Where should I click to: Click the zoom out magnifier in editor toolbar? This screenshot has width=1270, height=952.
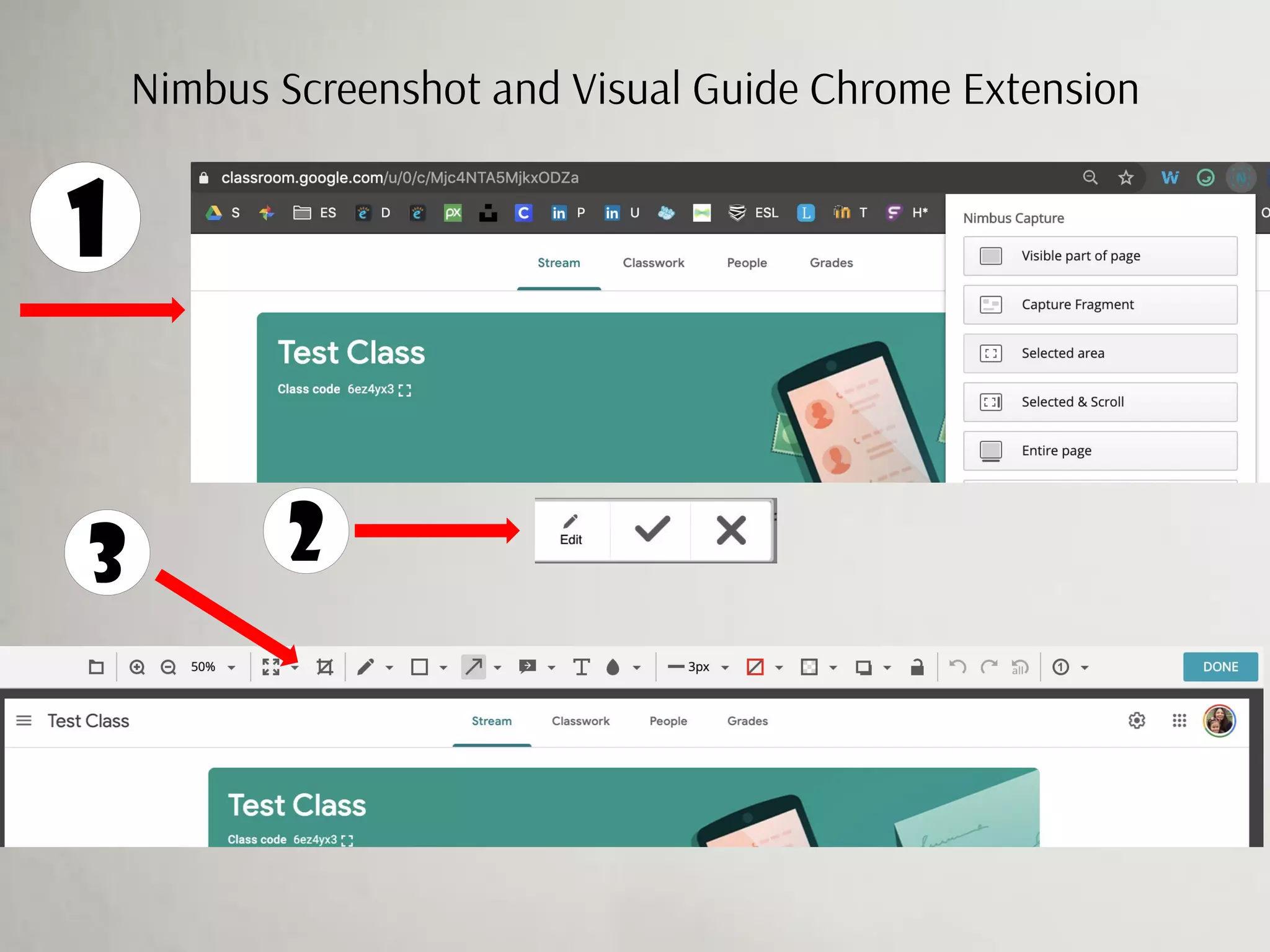click(x=168, y=667)
